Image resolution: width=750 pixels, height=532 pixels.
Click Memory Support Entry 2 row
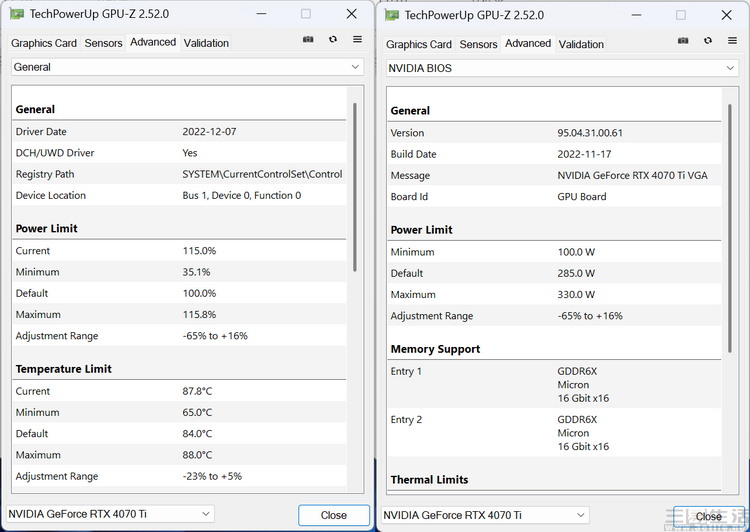tap(555, 432)
